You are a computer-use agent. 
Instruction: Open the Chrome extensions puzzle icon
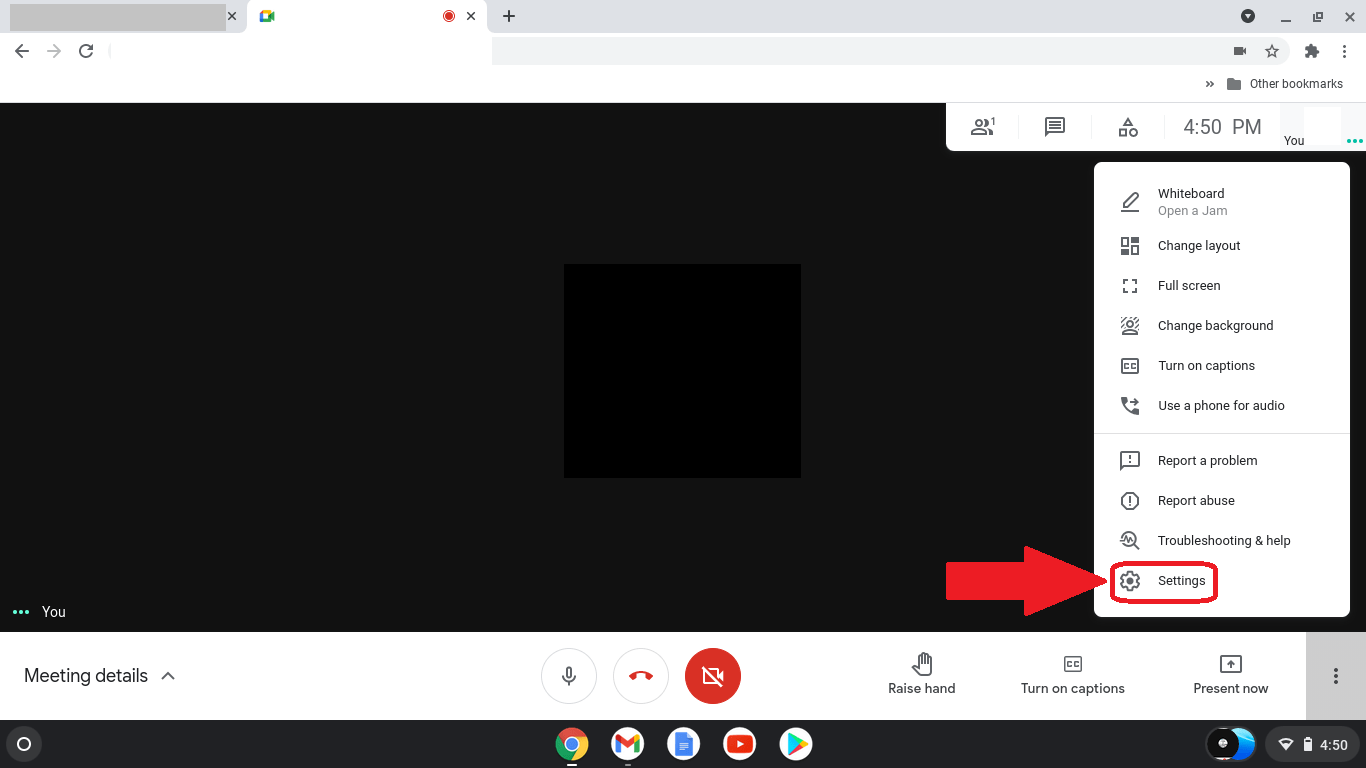(x=1312, y=51)
